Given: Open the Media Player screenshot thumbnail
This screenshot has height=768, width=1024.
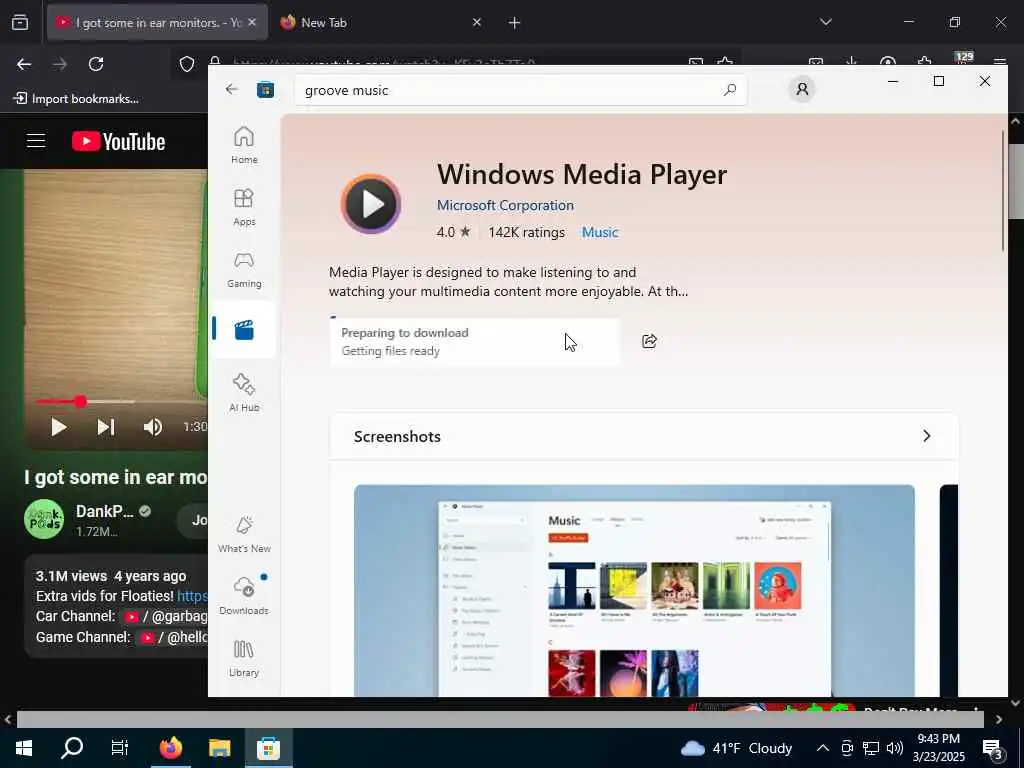Looking at the screenshot, I should (x=634, y=590).
